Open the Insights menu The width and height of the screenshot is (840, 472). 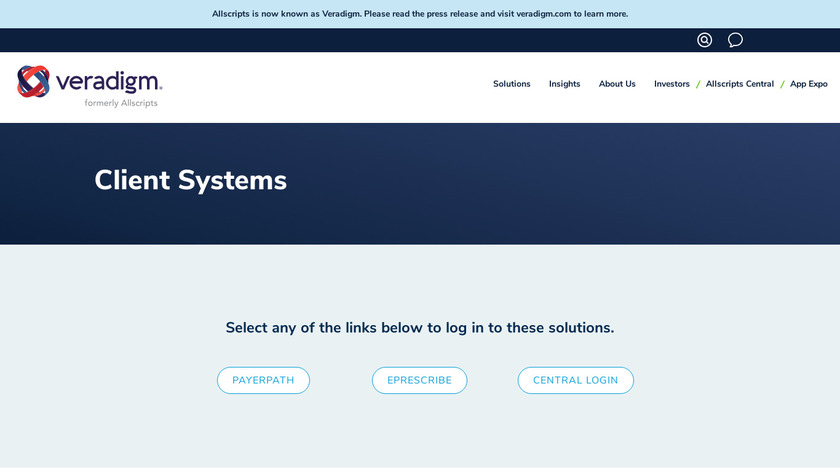pyautogui.click(x=564, y=84)
